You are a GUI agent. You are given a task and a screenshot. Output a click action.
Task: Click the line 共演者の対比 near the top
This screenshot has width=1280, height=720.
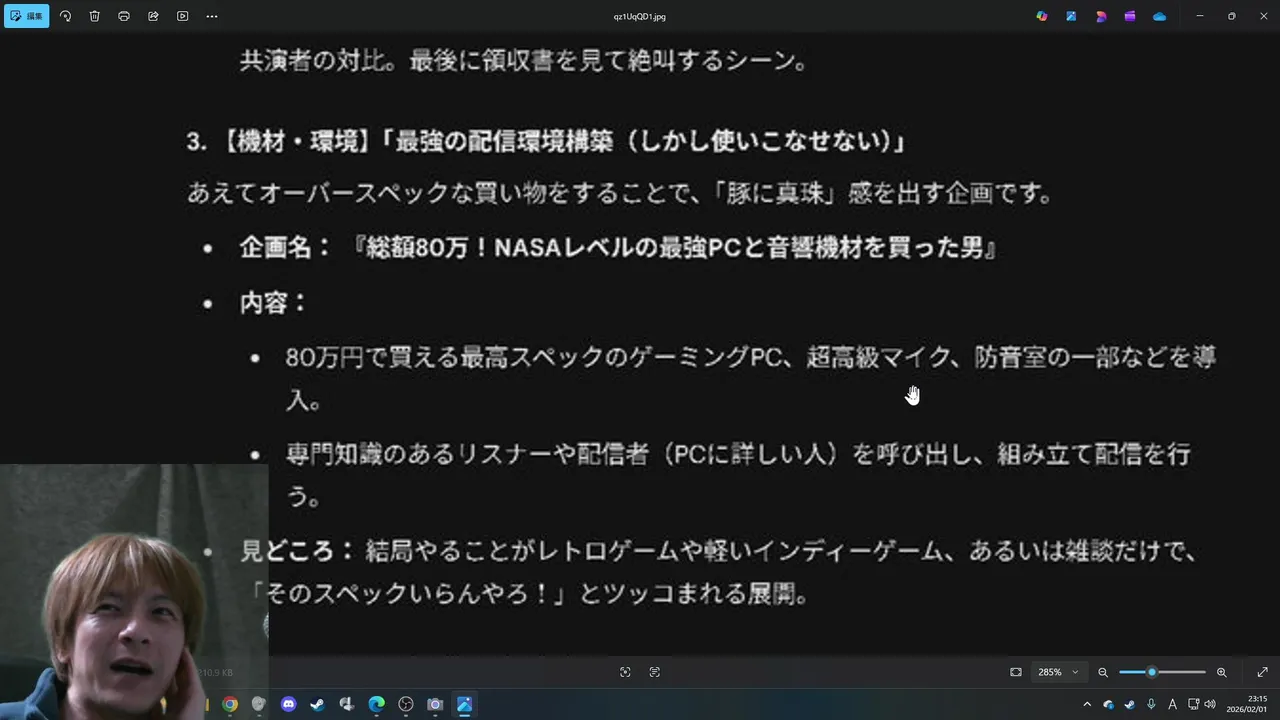click(524, 61)
